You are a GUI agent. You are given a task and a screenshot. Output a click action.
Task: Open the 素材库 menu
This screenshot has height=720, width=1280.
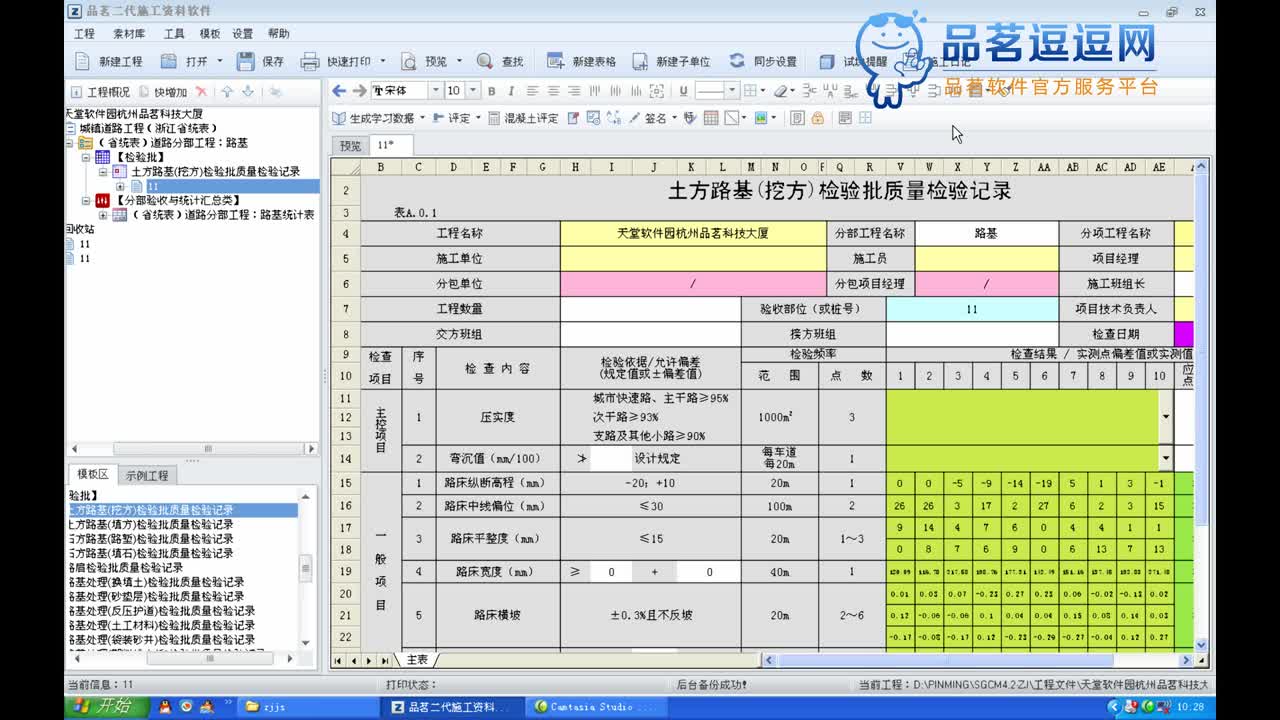(128, 33)
